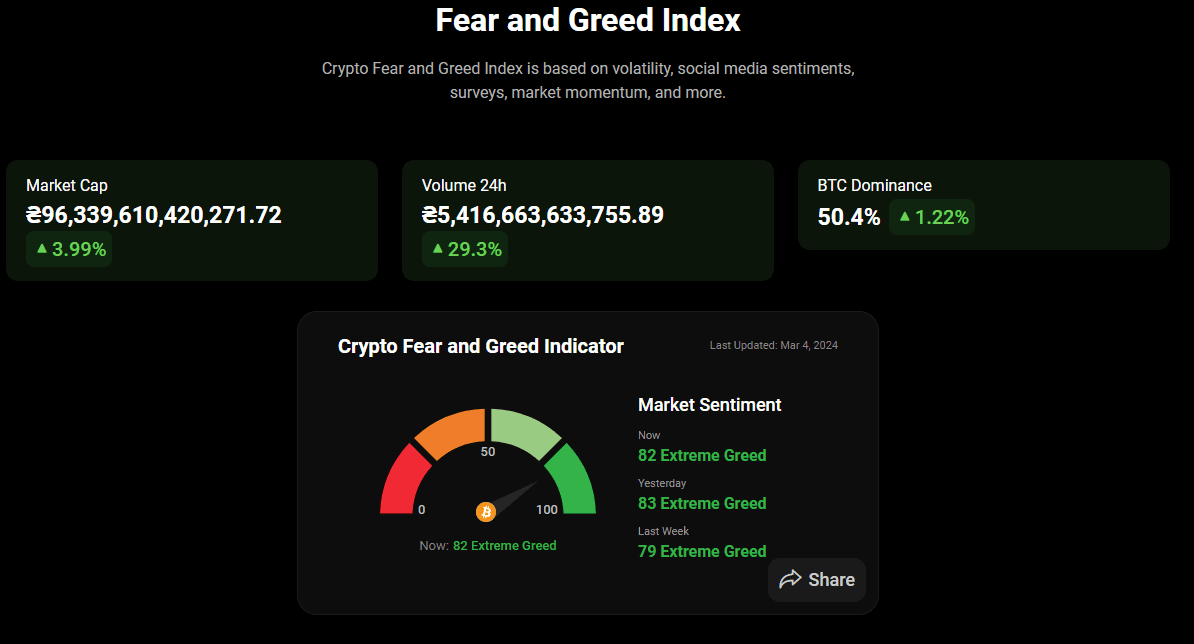
Task: Click the 3.99% market cap change badge
Action: click(70, 249)
